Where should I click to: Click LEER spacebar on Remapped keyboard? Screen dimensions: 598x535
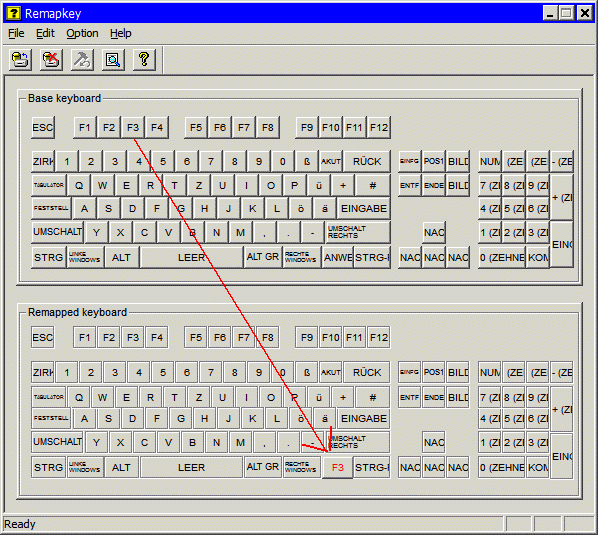tap(191, 468)
